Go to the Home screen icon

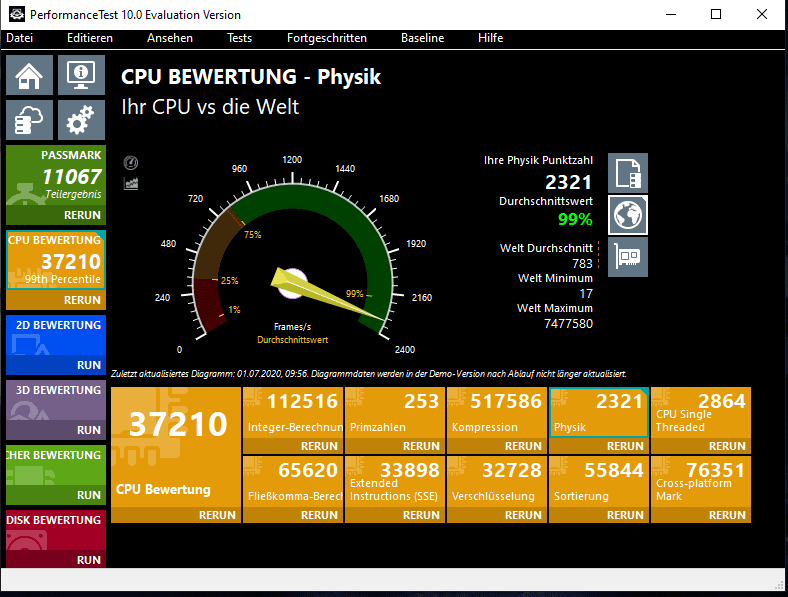point(29,75)
